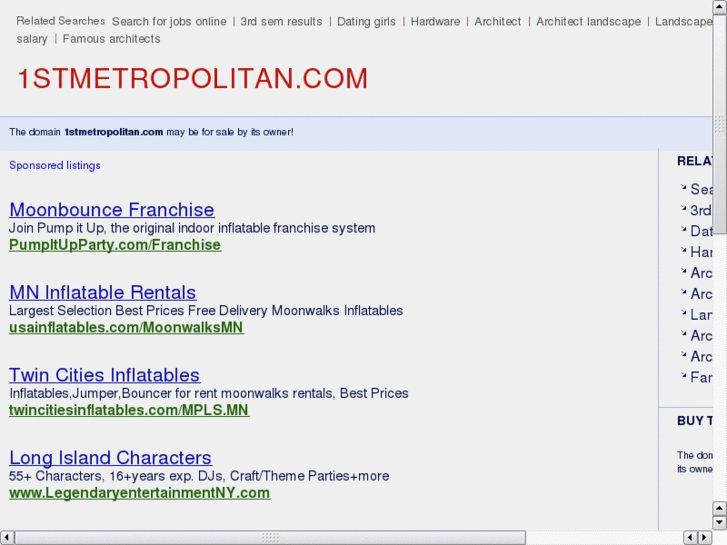727x545 pixels.
Task: Open 'Search for jobs online' related search
Action: pos(169,21)
